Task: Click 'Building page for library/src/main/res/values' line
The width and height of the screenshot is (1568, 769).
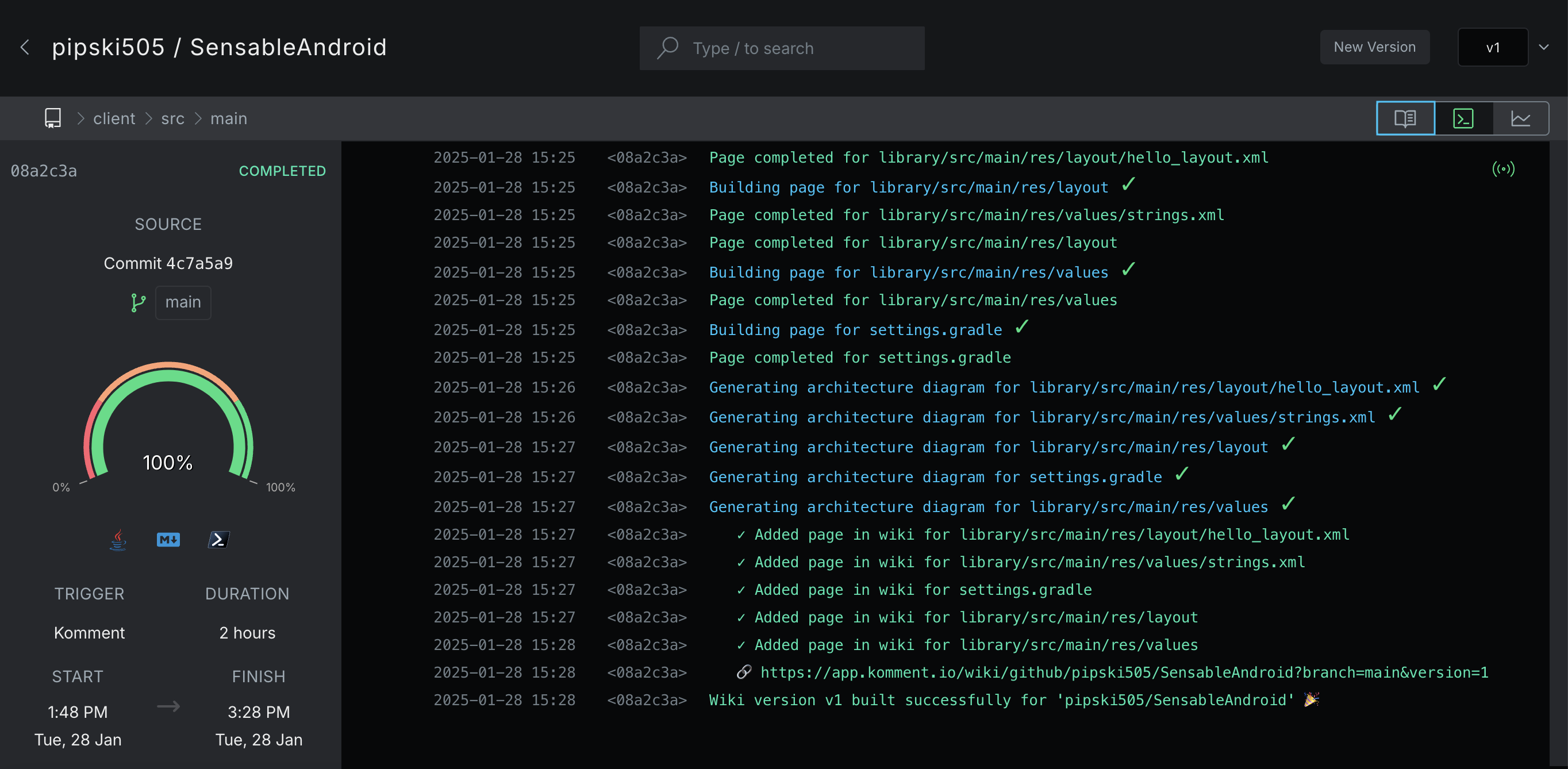Action: (x=908, y=272)
